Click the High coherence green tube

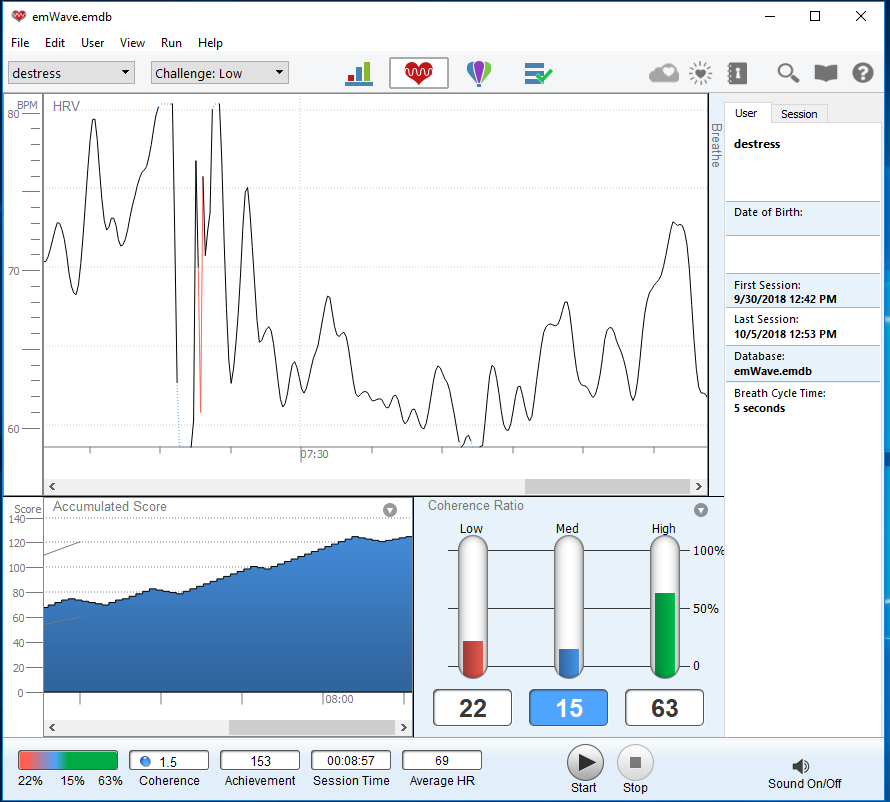665,607
